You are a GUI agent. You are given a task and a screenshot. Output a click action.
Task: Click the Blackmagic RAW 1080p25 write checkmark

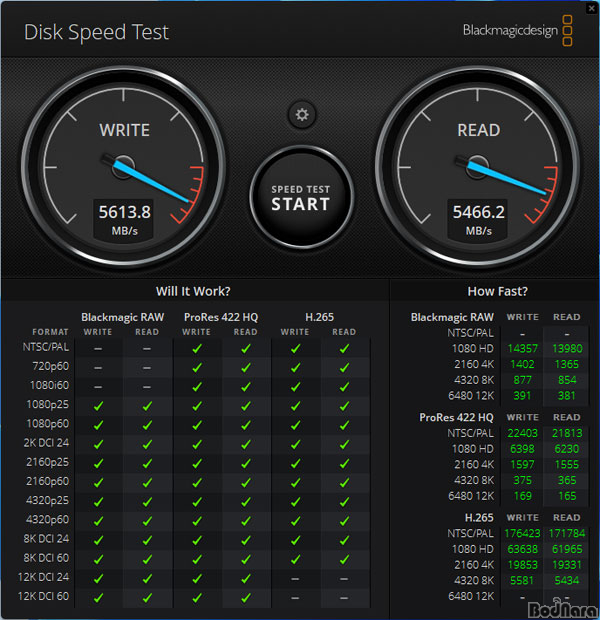click(x=98, y=406)
